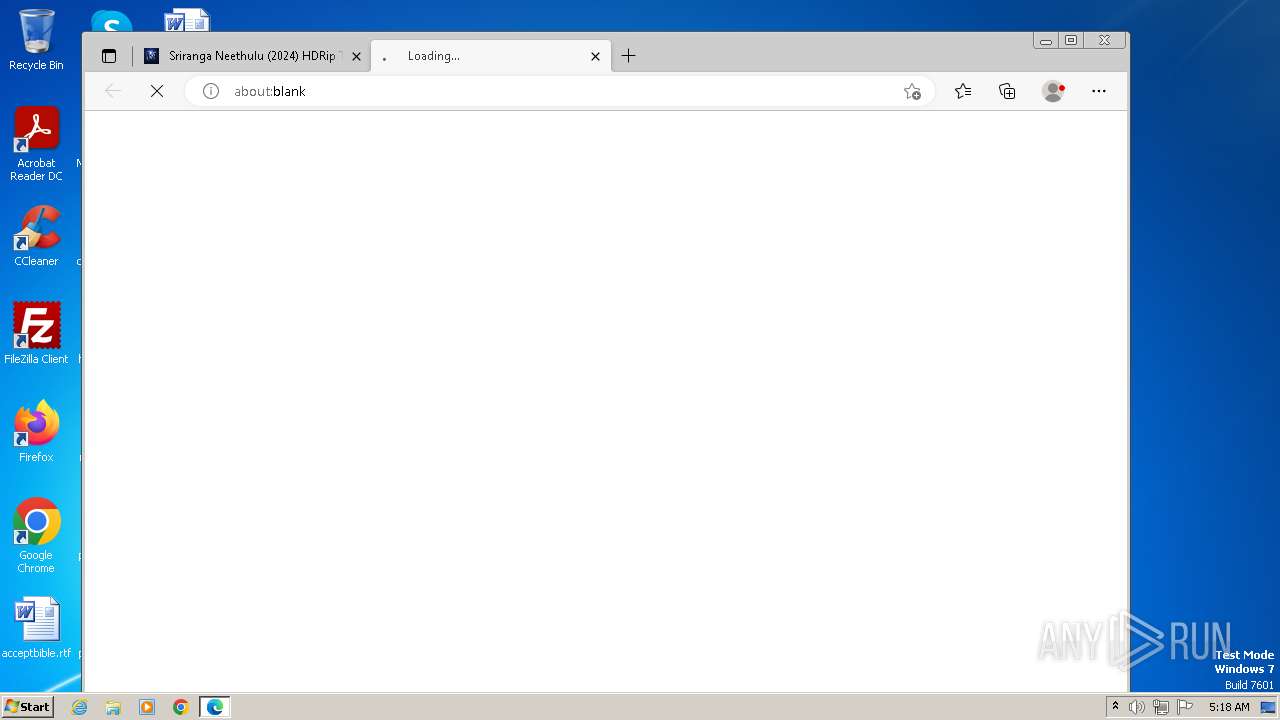Open the tab actions menu icon
The image size is (1280, 720).
point(109,56)
